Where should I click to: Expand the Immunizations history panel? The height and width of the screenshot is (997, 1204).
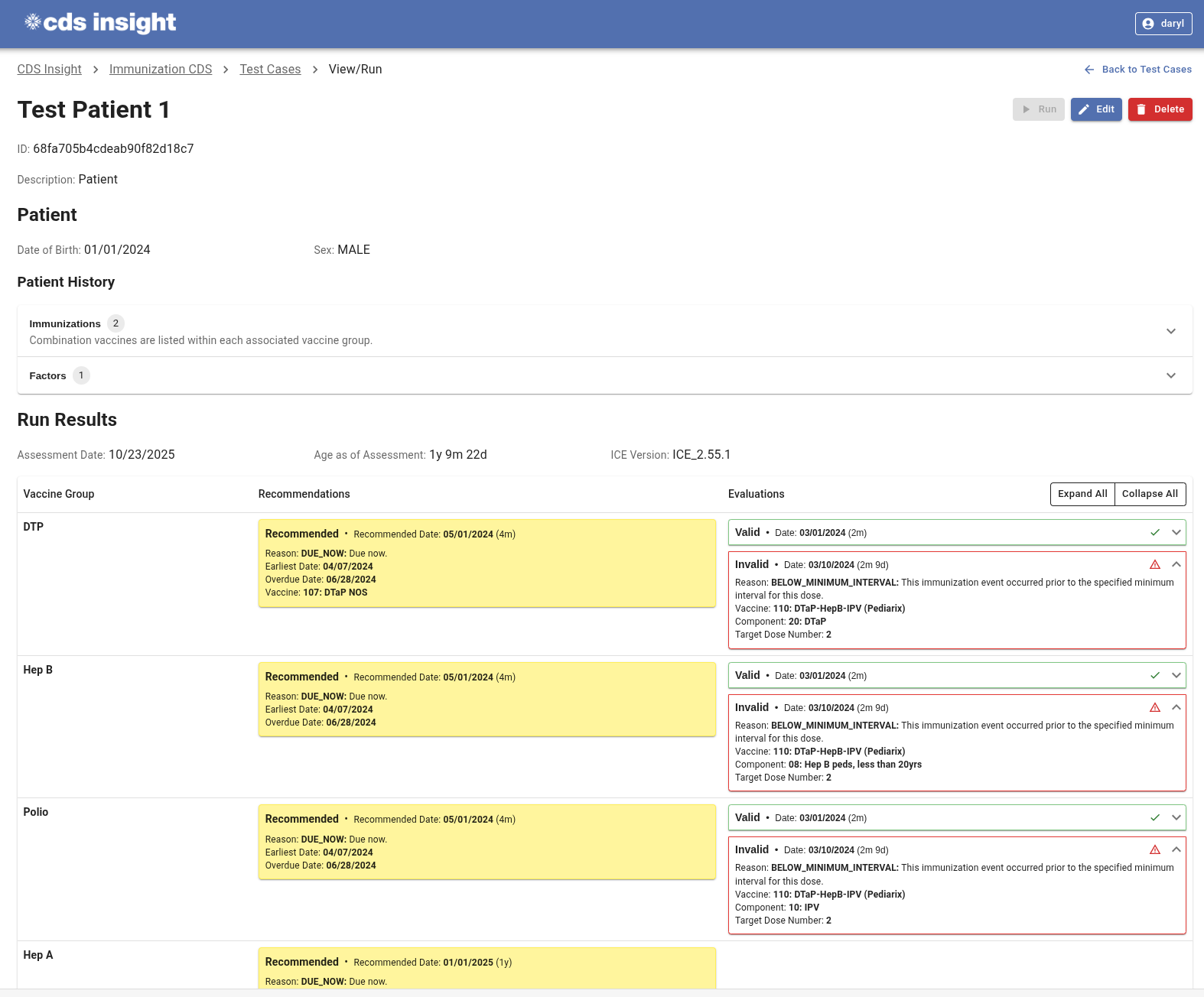point(1170,331)
